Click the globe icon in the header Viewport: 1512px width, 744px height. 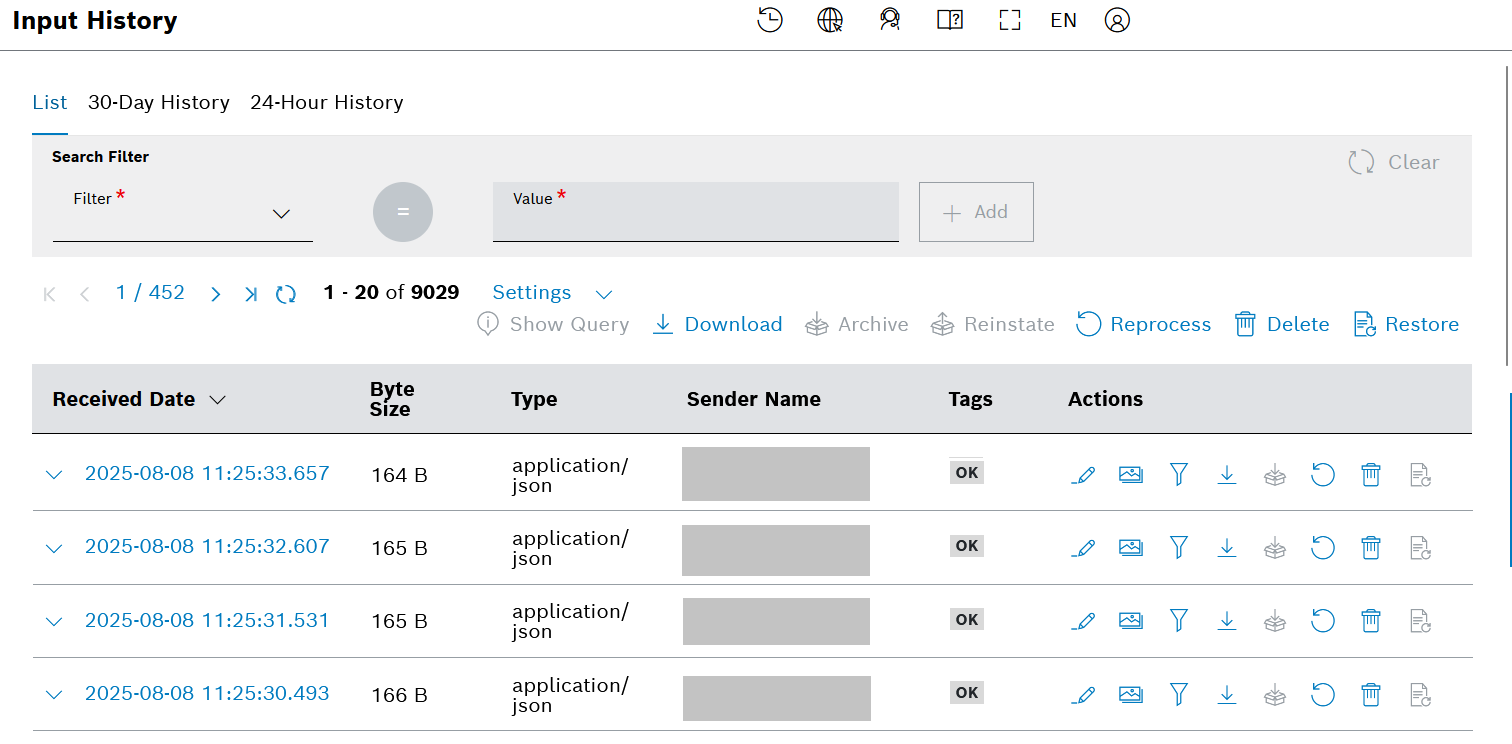coord(830,20)
